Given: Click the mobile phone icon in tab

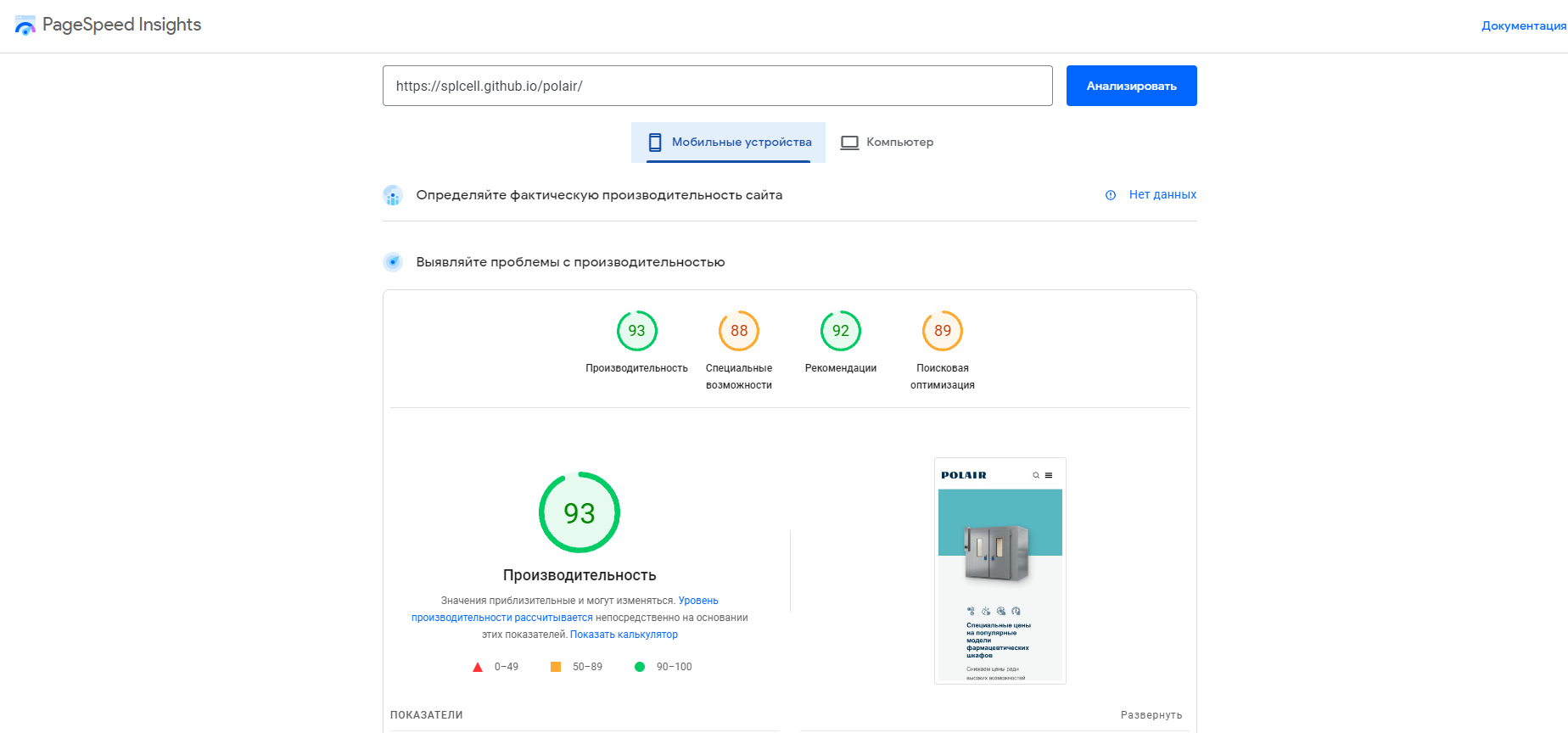Looking at the screenshot, I should (655, 142).
